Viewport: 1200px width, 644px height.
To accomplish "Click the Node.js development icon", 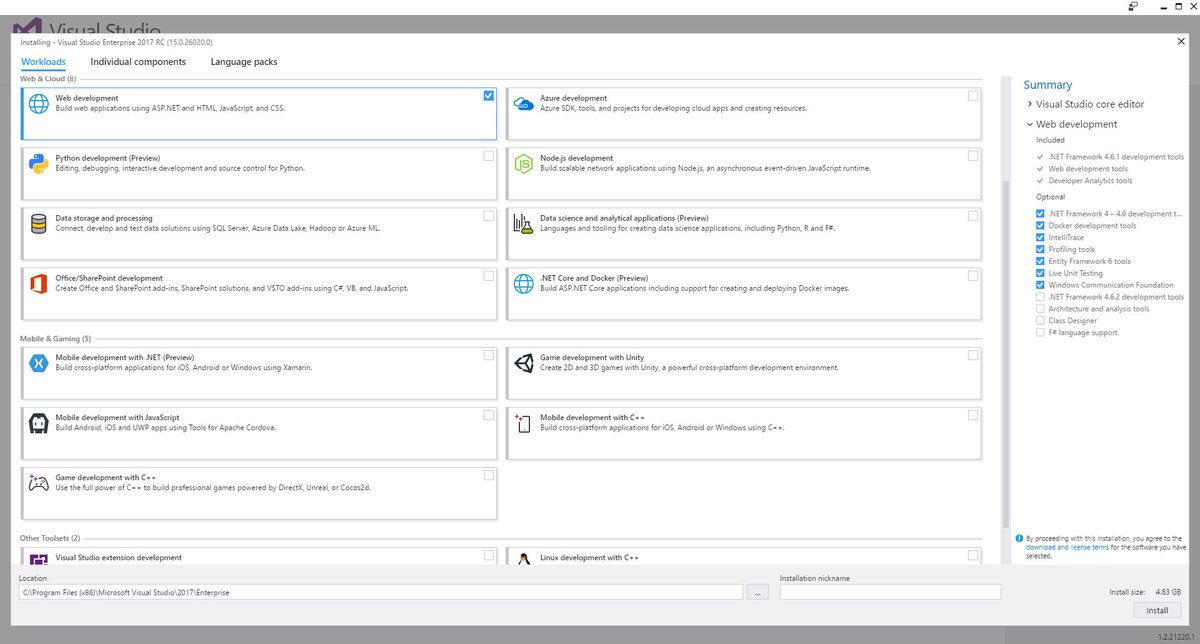I will [x=523, y=163].
